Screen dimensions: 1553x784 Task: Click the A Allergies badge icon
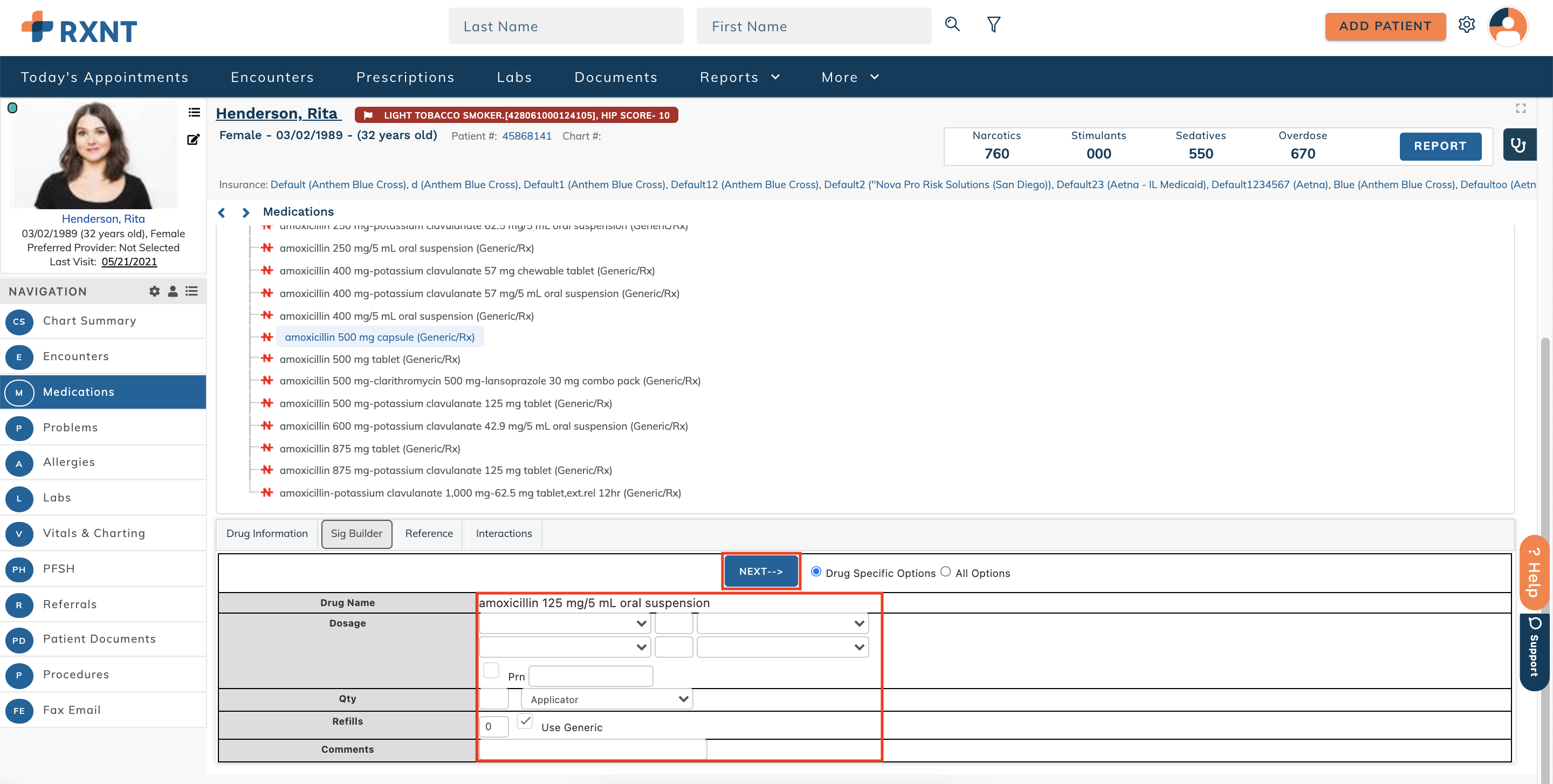(19, 463)
